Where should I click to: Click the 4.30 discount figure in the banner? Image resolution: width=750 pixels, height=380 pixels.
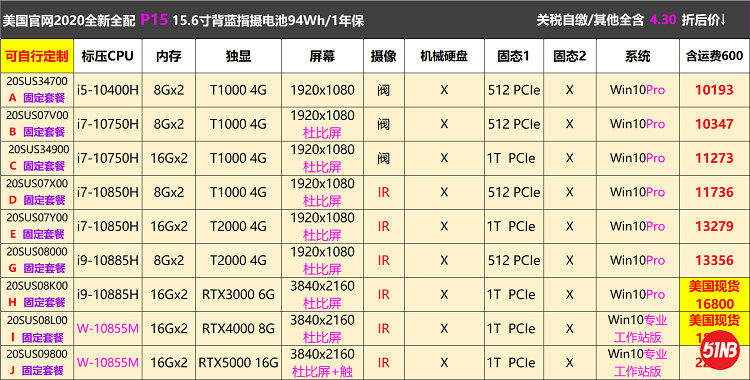(x=662, y=20)
